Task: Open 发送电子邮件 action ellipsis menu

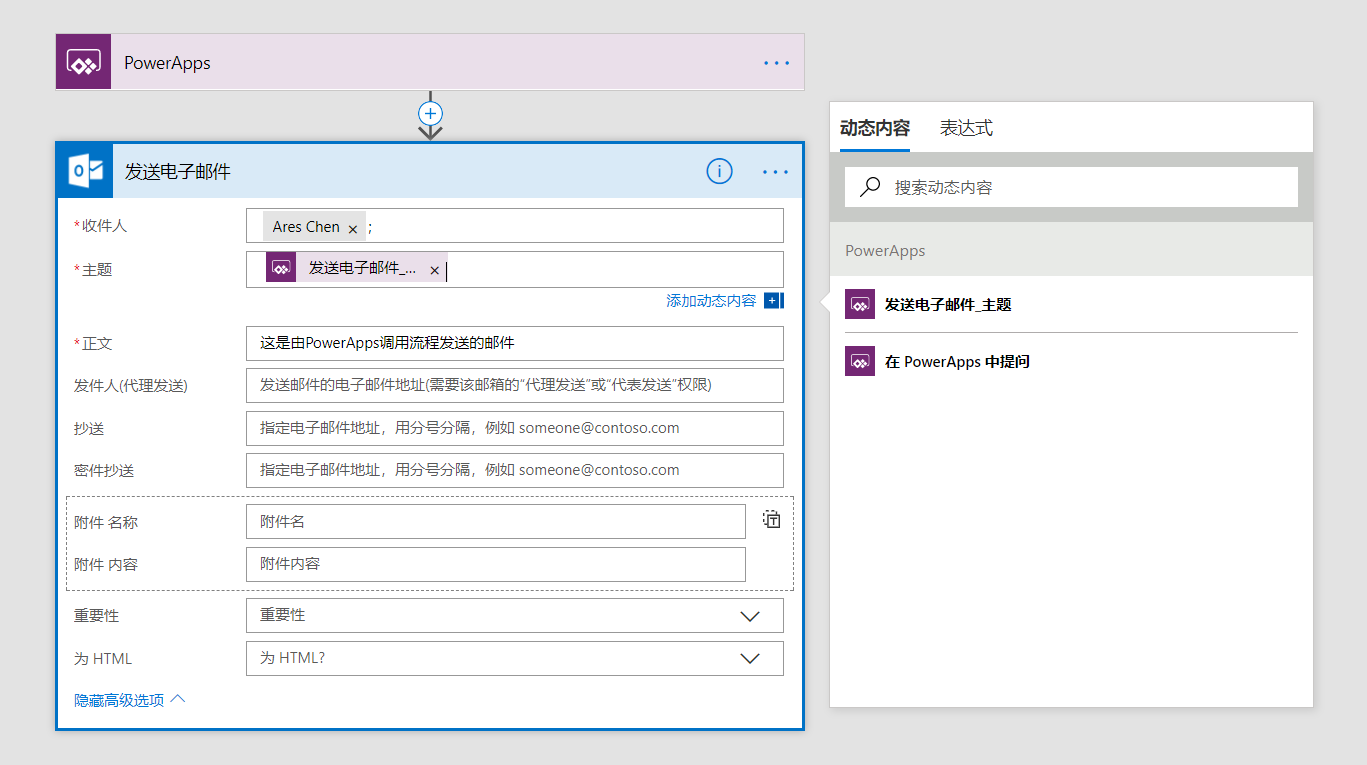Action: coord(775,172)
